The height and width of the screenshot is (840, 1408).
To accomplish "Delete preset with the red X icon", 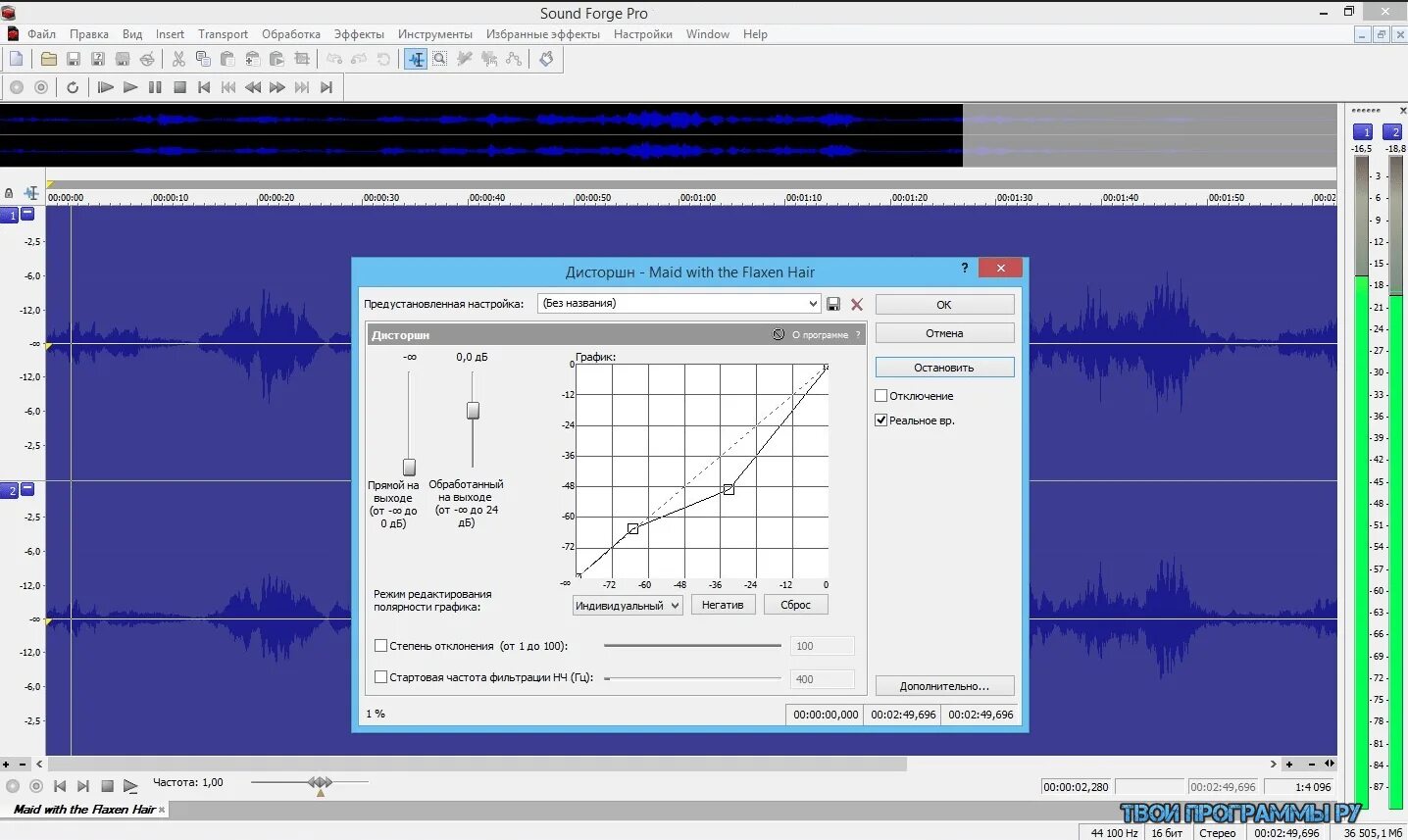I will coord(857,305).
